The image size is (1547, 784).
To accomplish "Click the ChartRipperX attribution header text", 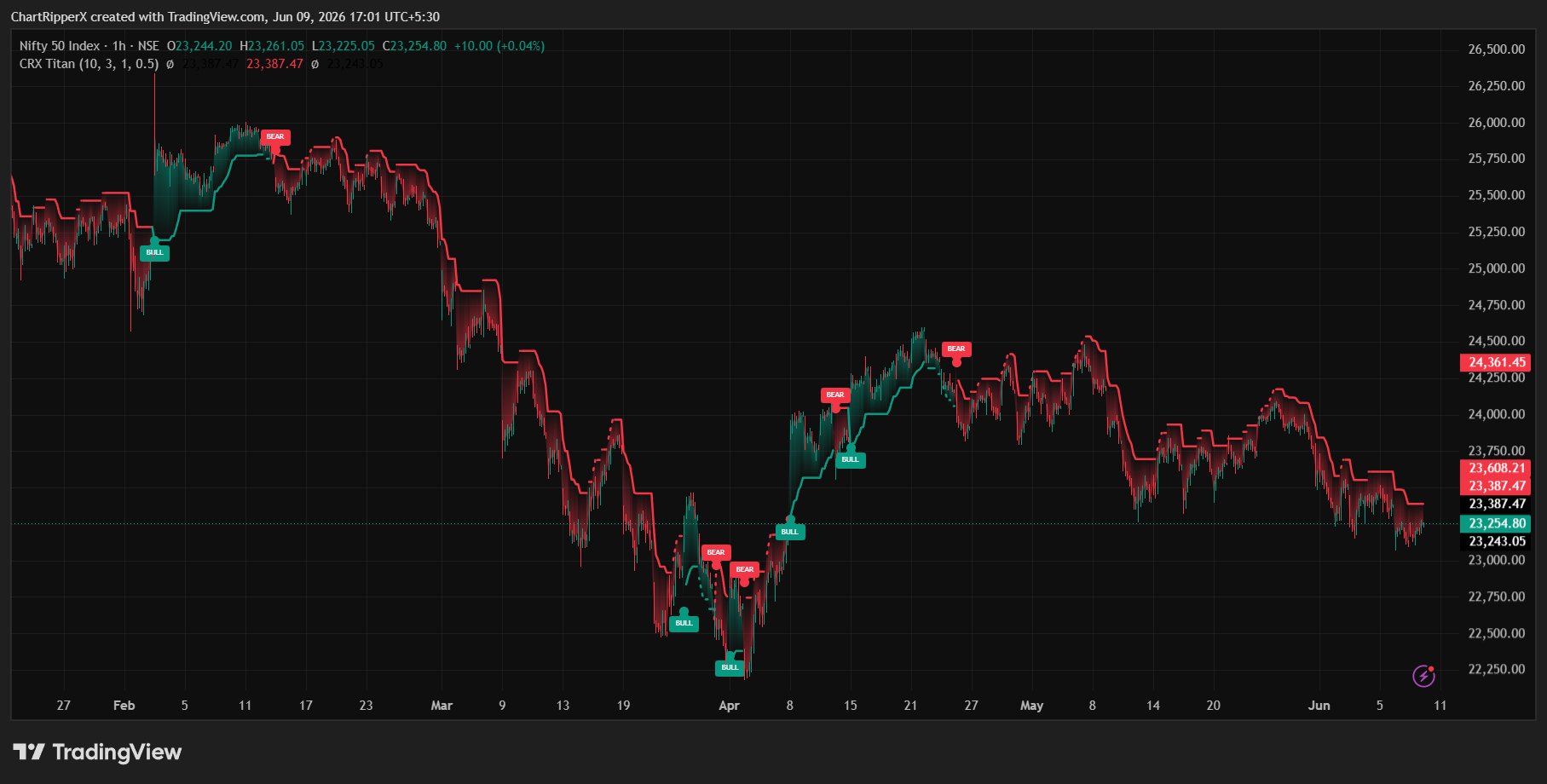I will pos(225,16).
